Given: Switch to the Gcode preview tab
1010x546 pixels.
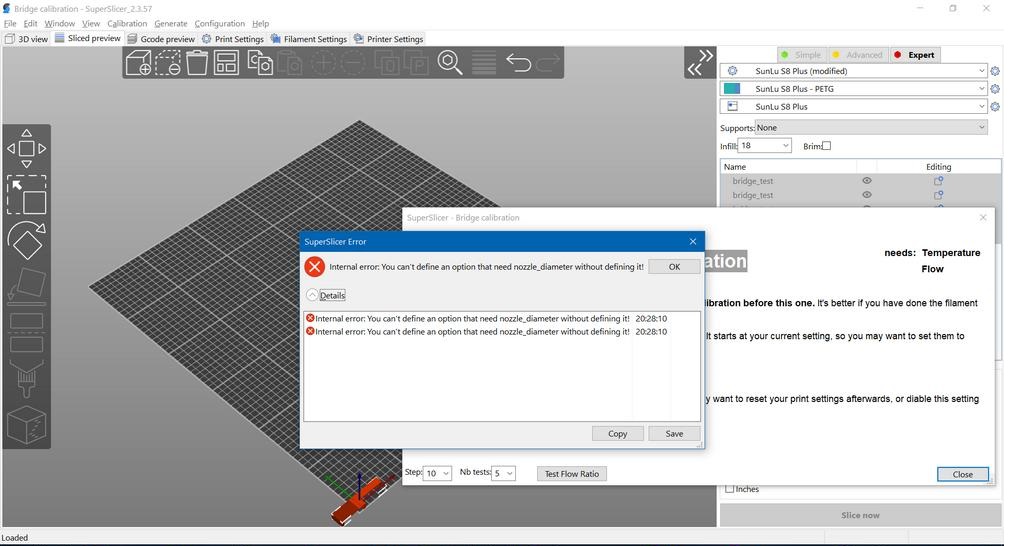Looking at the screenshot, I should (161, 39).
